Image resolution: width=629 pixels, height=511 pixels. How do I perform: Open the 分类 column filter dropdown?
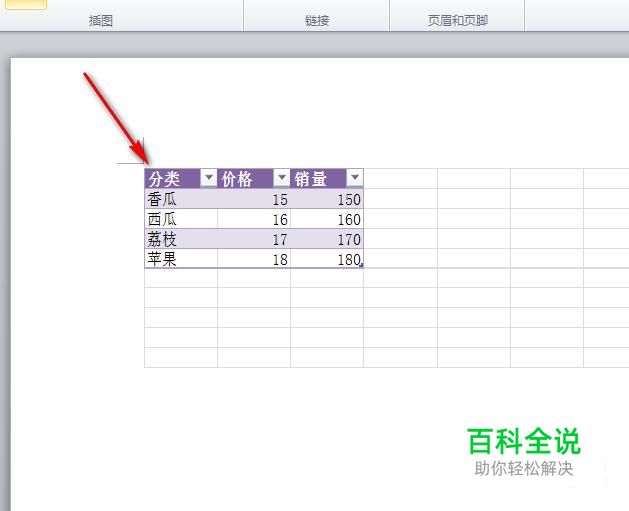point(209,177)
